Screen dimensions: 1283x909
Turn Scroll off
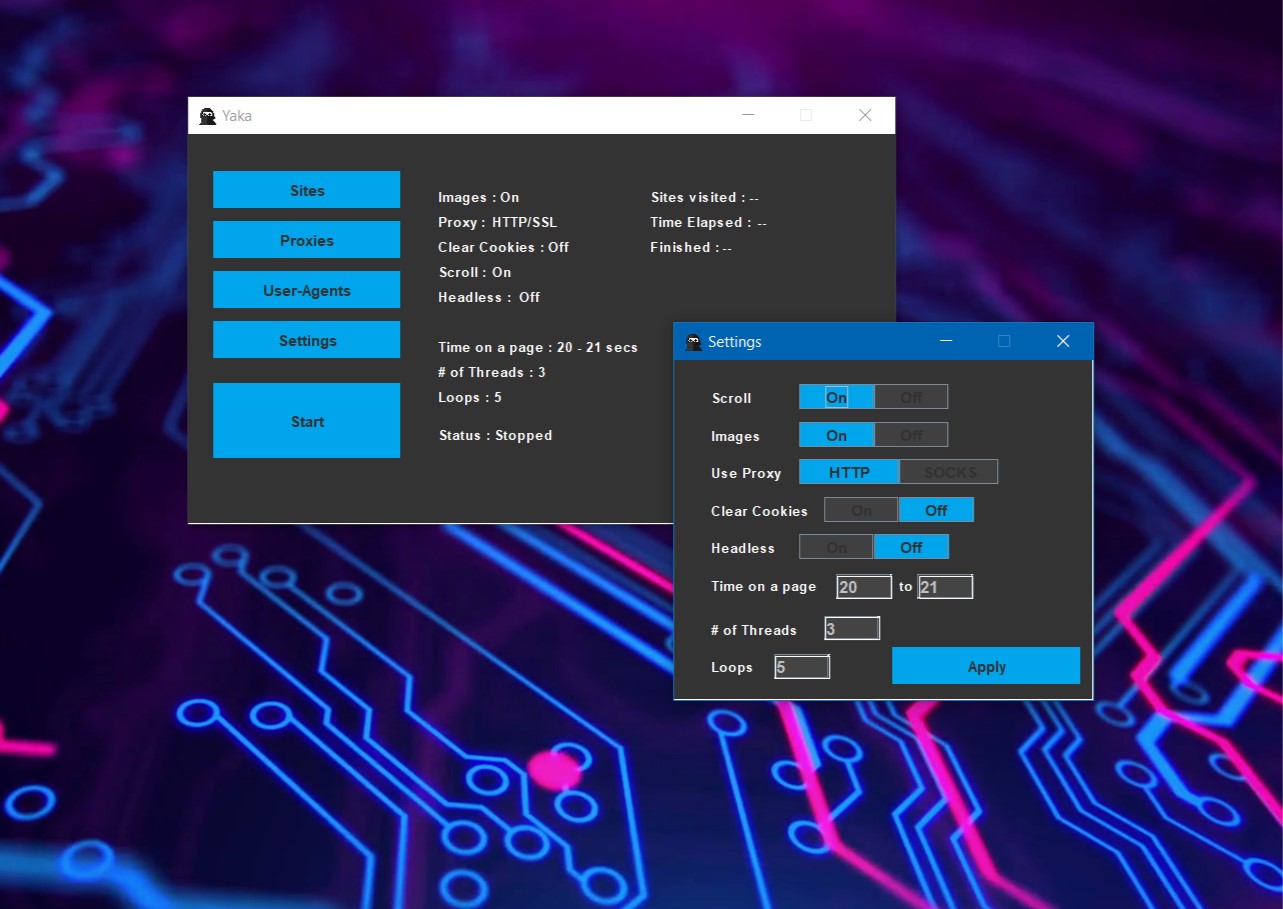(911, 398)
